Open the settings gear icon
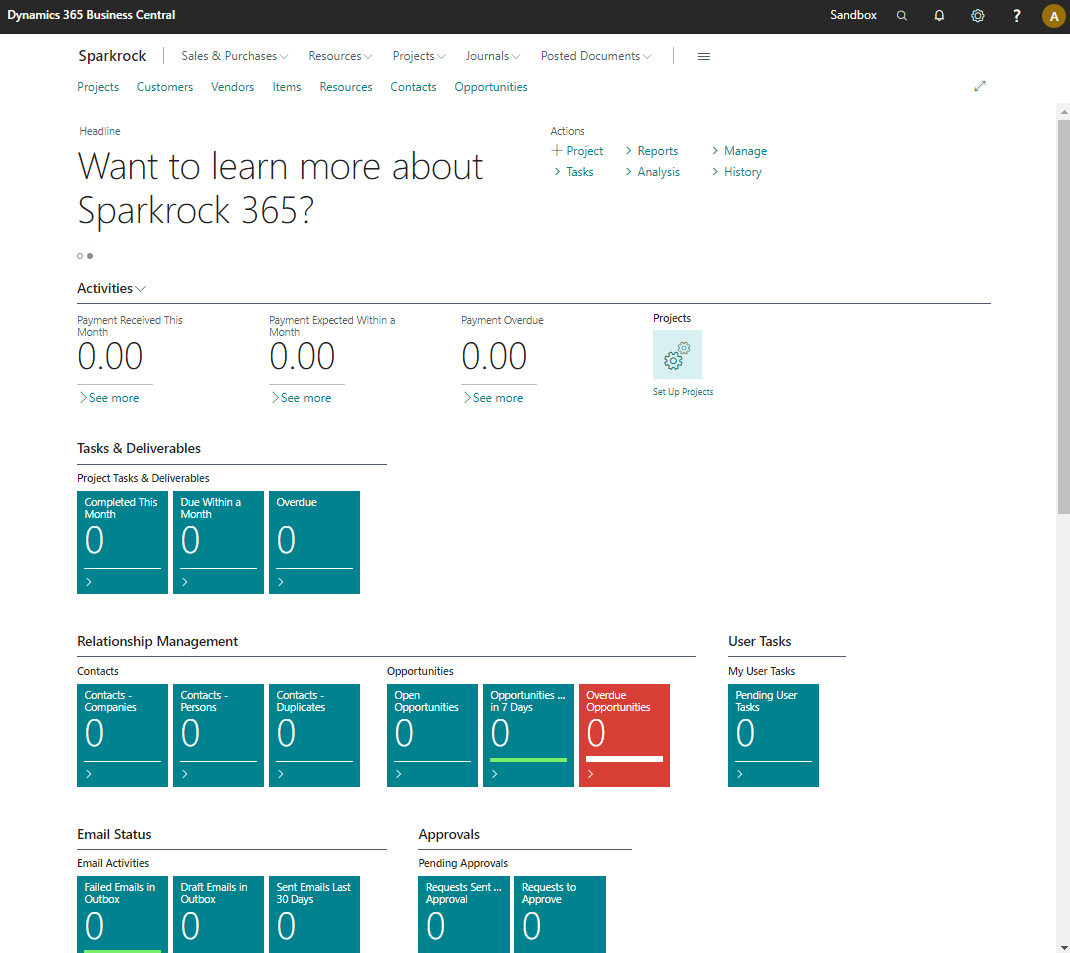Screen dimensions: 1070x953 pyautogui.click(x=978, y=16)
